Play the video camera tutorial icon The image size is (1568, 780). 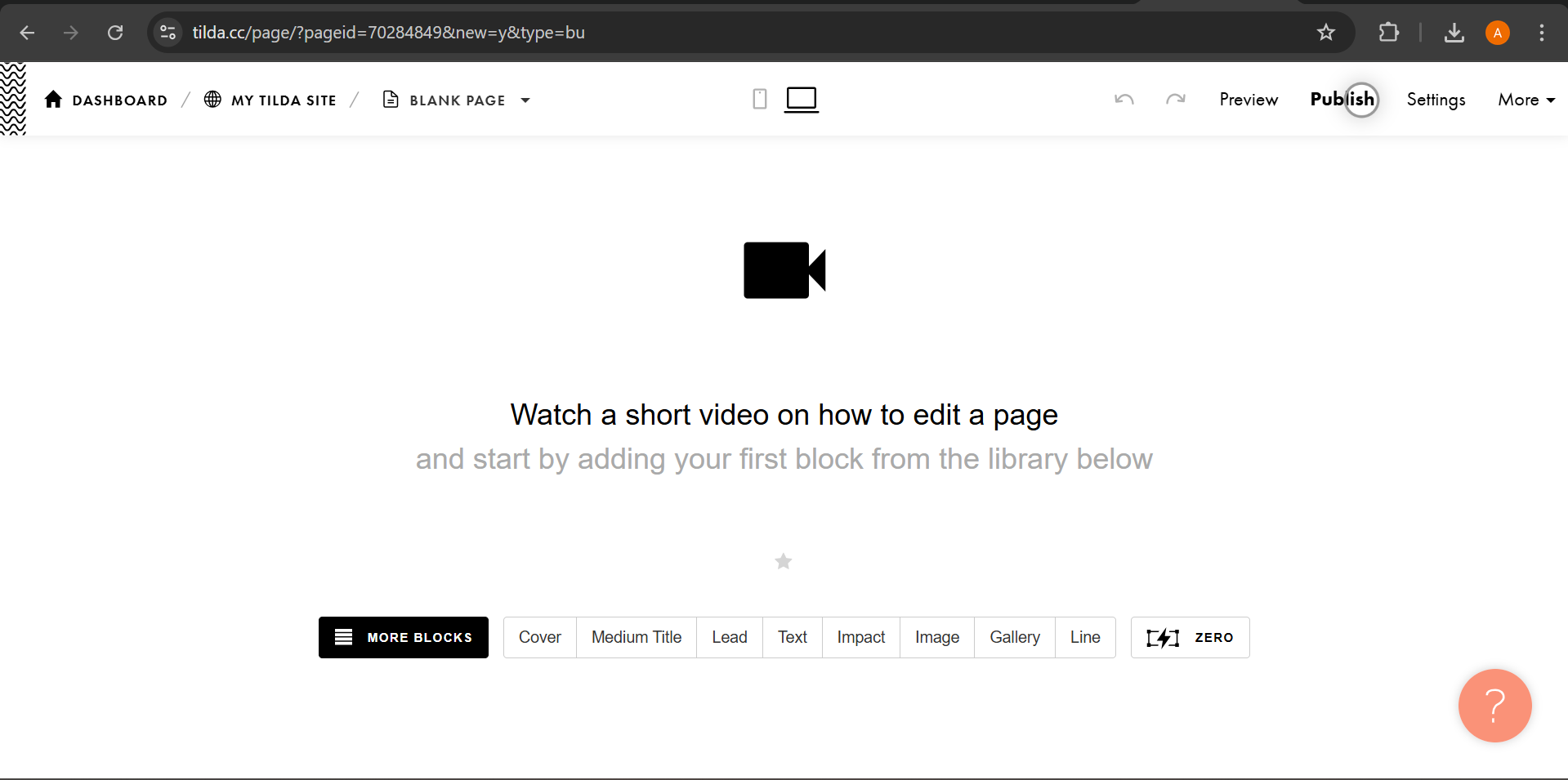[784, 270]
